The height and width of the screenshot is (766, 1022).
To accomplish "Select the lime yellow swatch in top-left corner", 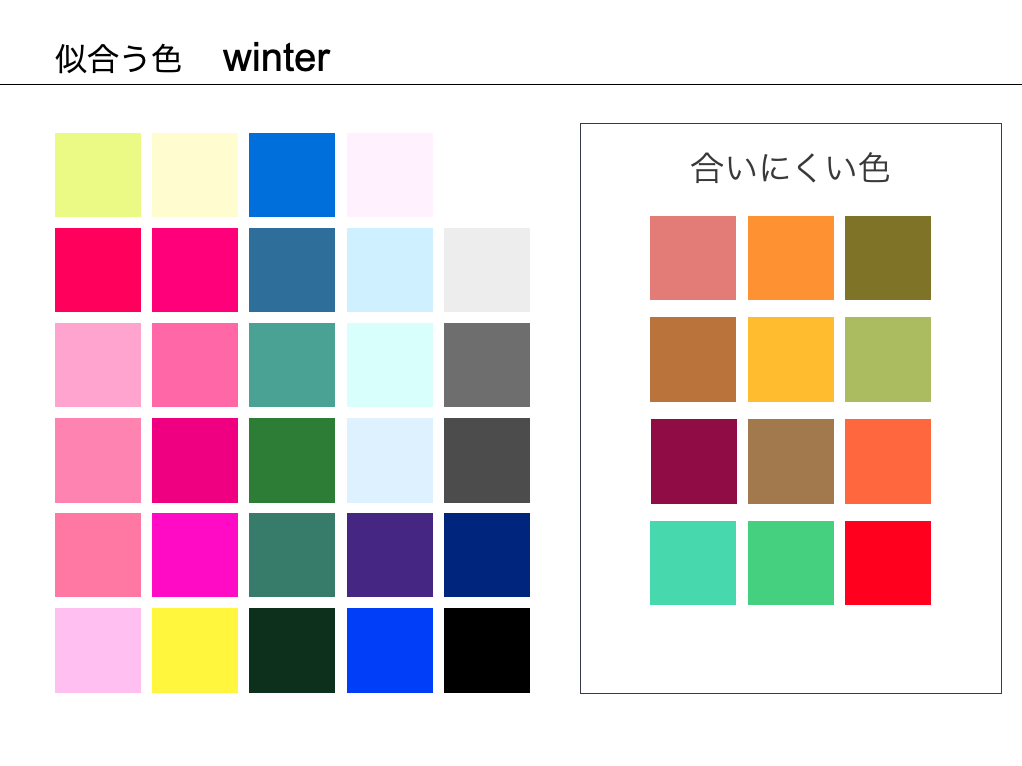I will [98, 175].
